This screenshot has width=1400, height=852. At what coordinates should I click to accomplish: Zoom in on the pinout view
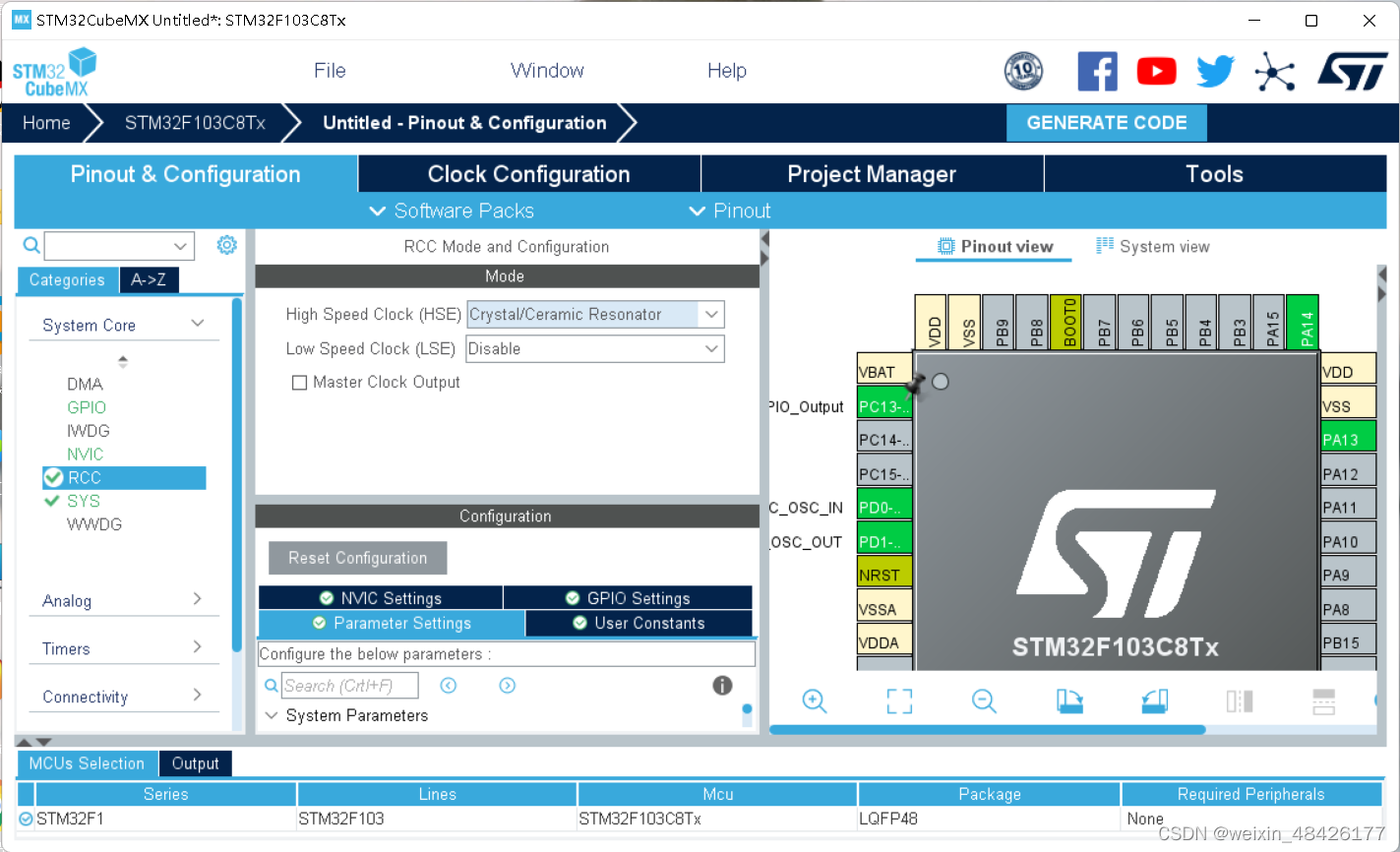815,700
